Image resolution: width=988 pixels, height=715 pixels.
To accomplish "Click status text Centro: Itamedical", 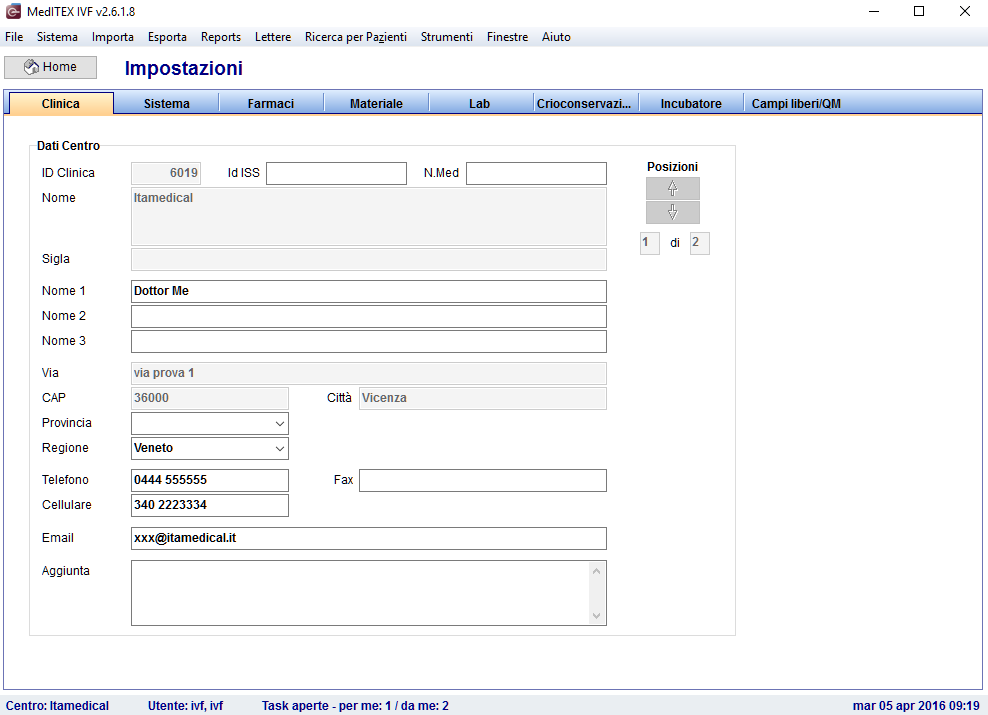I will point(57,706).
